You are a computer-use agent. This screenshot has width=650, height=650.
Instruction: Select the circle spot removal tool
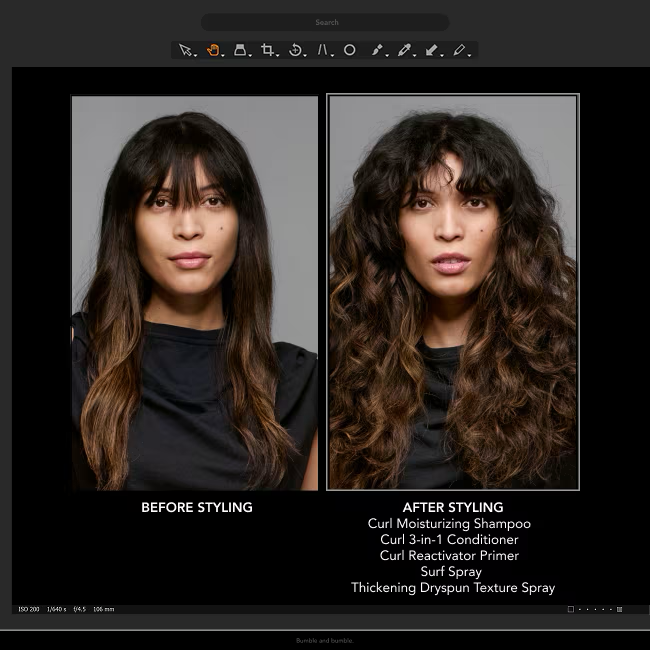(x=349, y=50)
